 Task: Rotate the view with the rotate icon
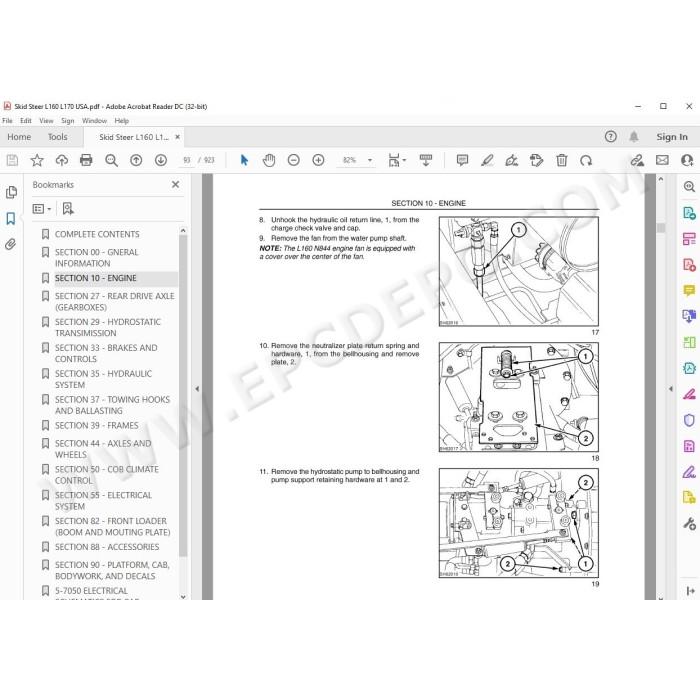(586, 160)
